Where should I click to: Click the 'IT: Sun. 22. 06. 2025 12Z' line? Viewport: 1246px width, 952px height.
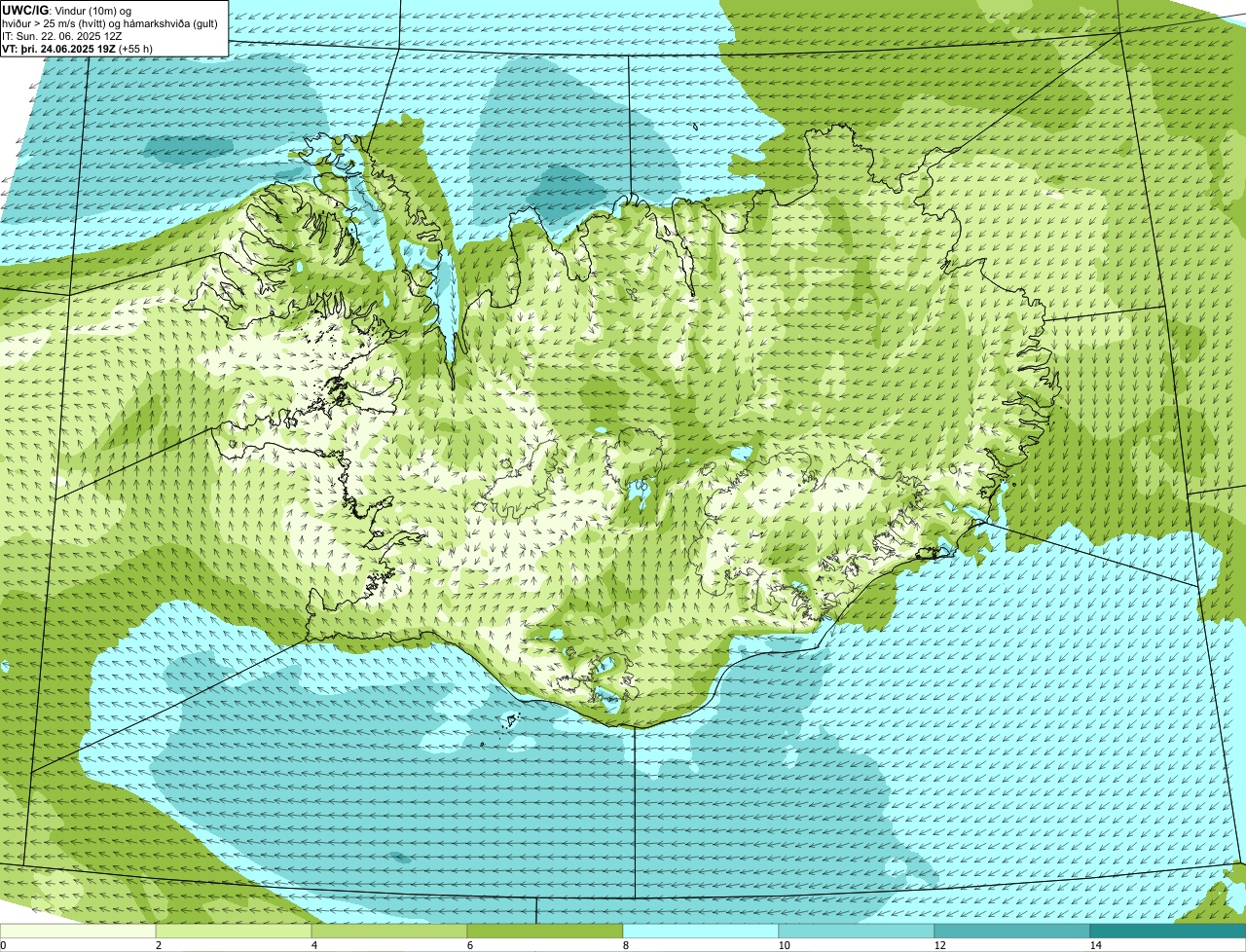[x=62, y=36]
